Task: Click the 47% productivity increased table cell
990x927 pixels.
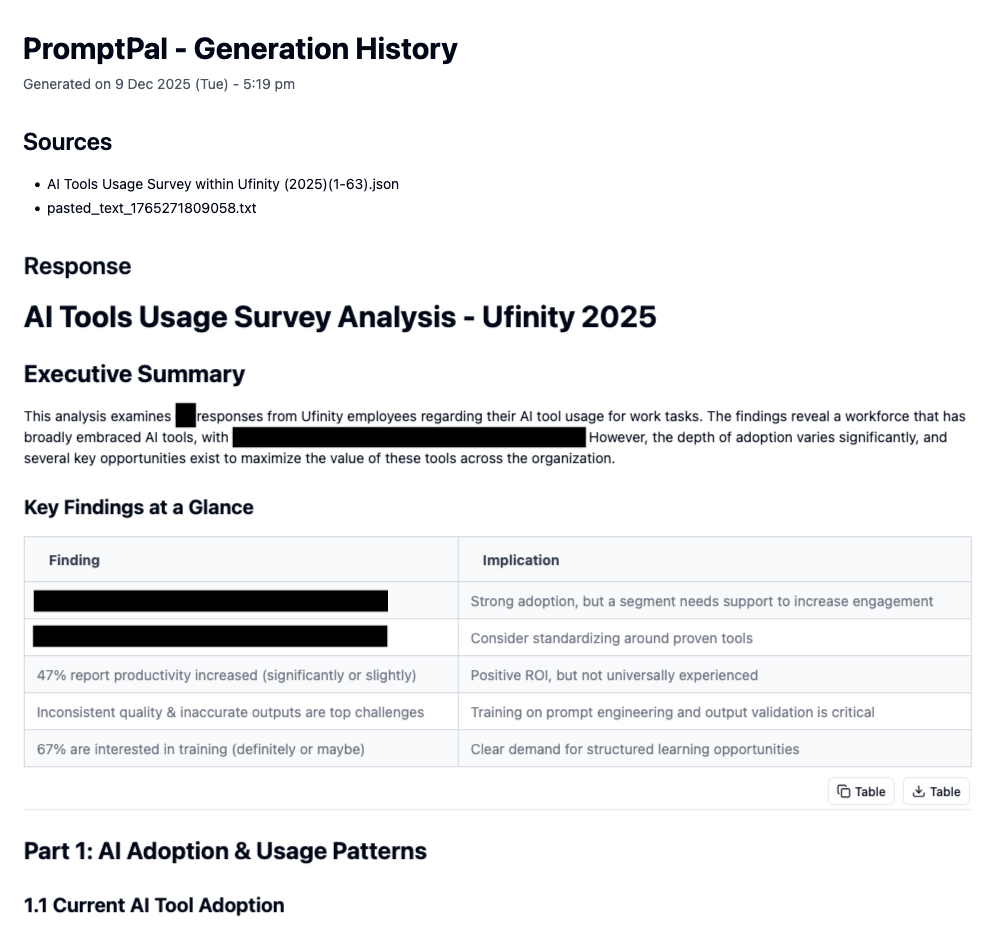Action: (x=226, y=675)
